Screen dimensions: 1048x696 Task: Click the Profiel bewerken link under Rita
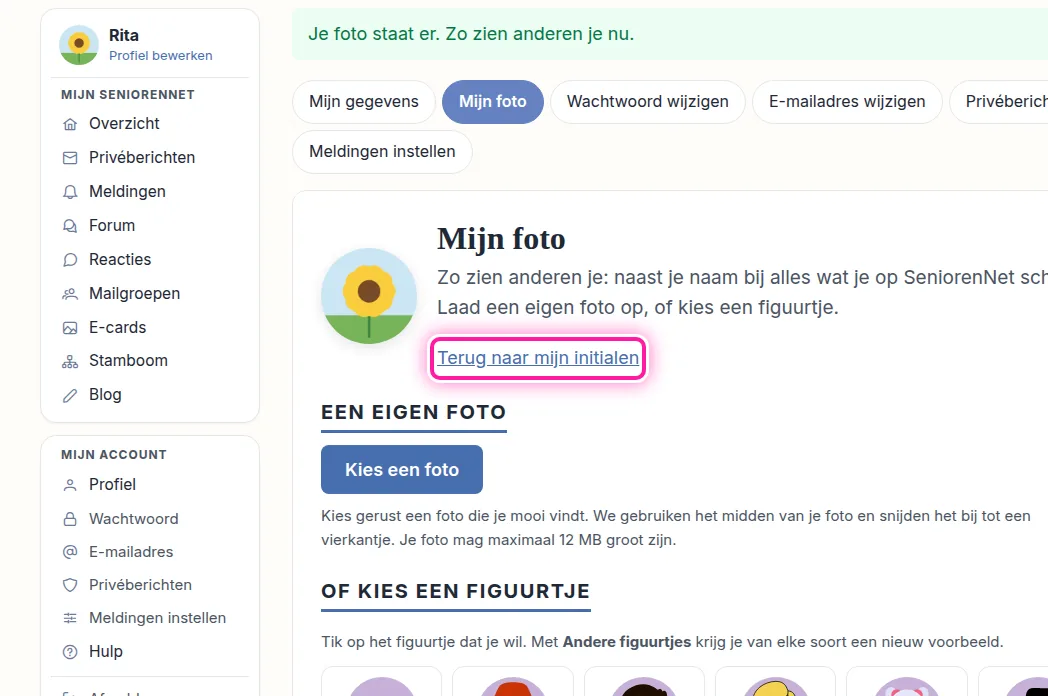coord(160,55)
